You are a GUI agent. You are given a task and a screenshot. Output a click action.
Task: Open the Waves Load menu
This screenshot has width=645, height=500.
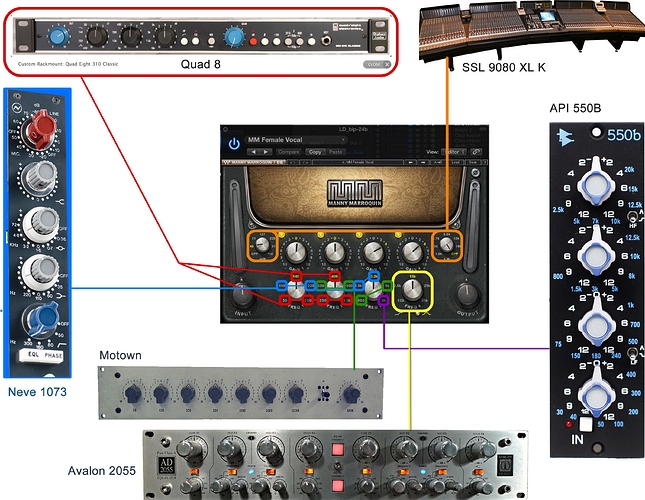point(455,162)
